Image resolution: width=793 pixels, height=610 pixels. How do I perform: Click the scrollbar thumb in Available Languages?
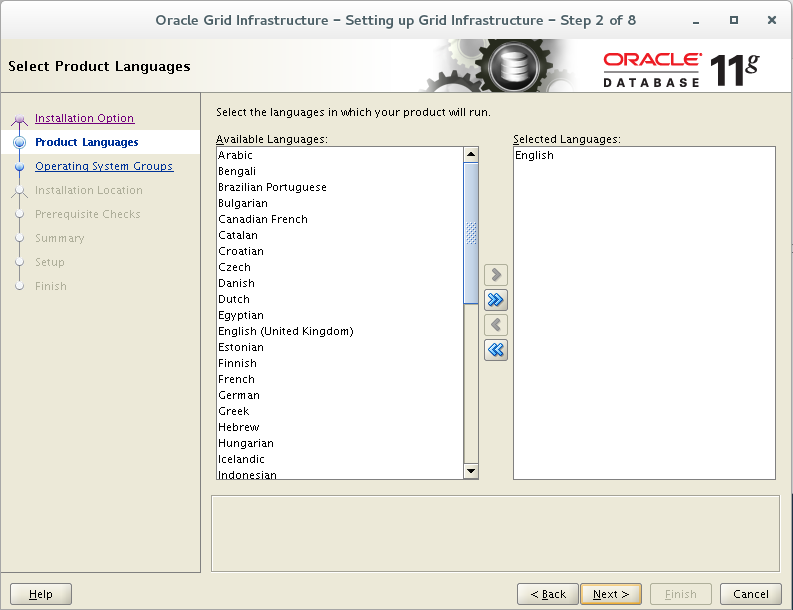click(x=471, y=233)
